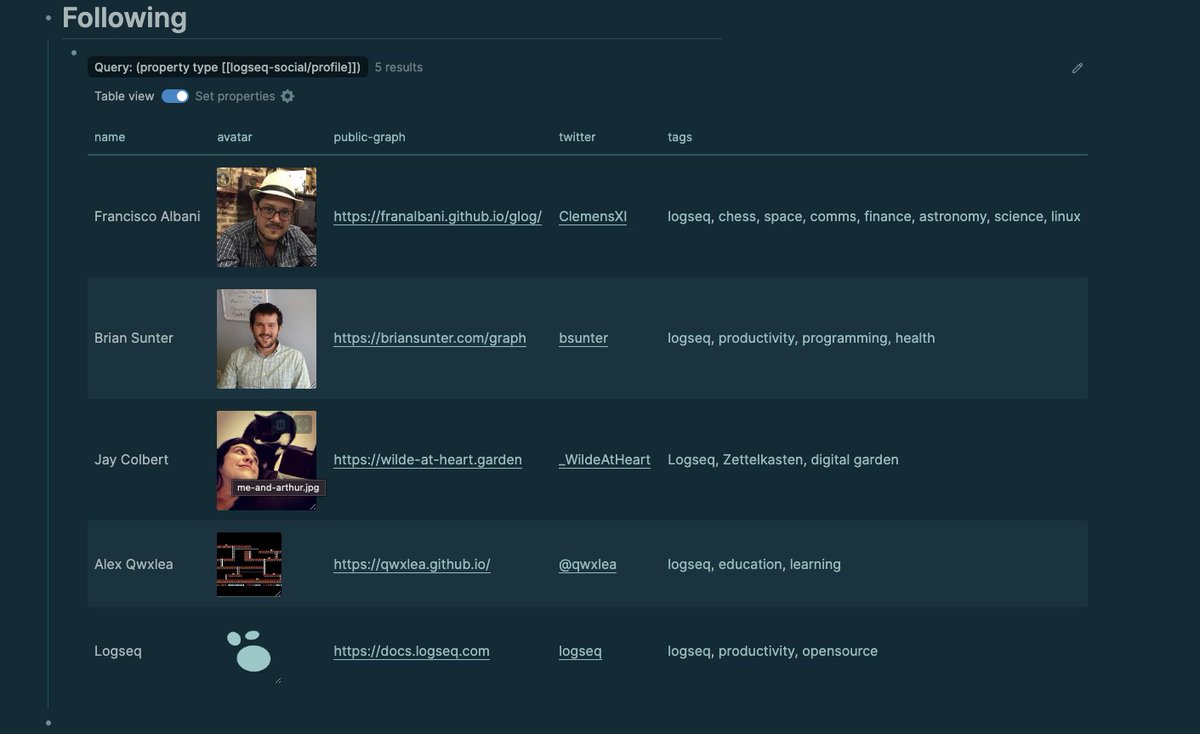The height and width of the screenshot is (734, 1200).
Task: Open the logseq twitter link
Action: 581,651
